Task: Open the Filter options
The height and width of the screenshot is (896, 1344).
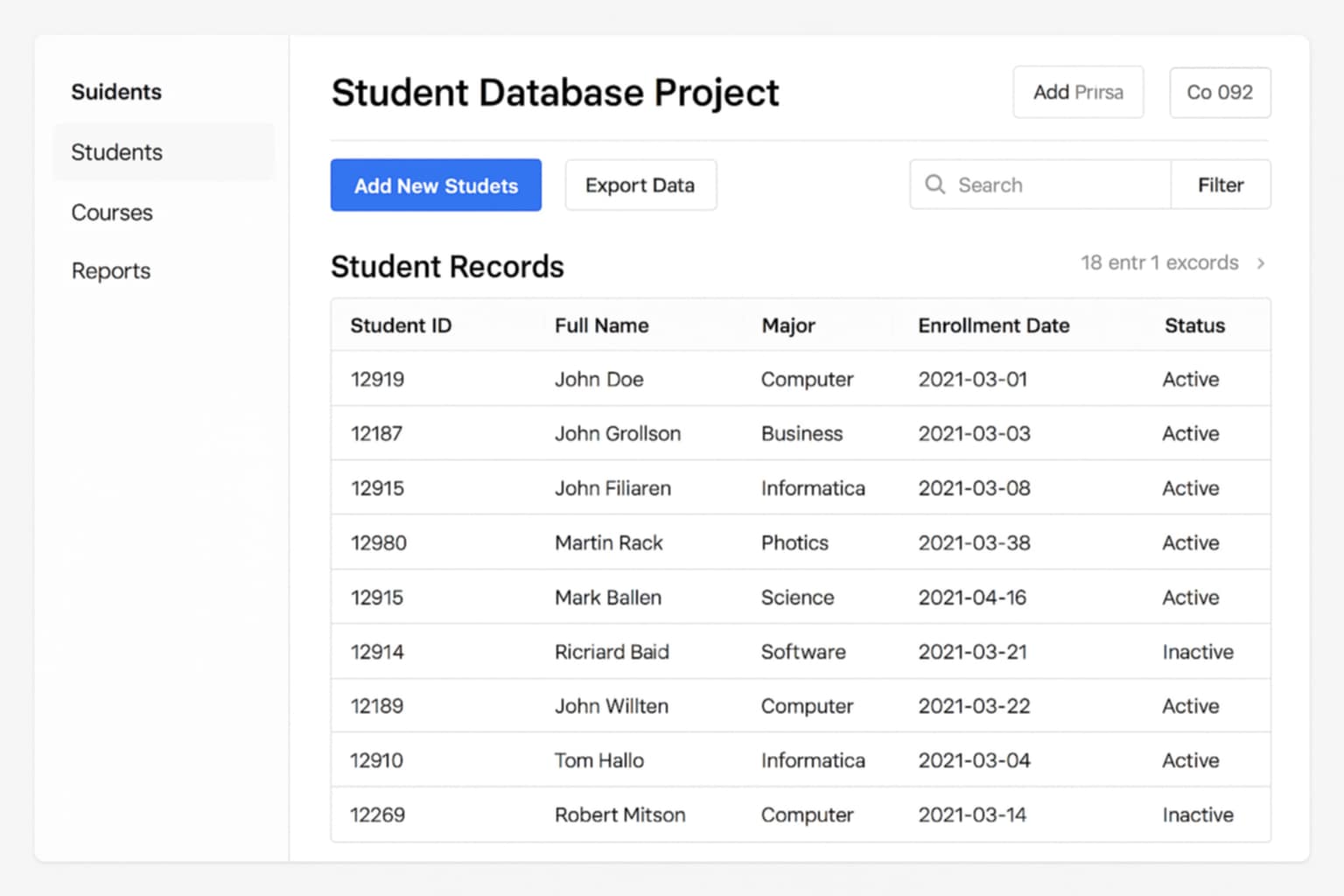Action: pos(1220,185)
